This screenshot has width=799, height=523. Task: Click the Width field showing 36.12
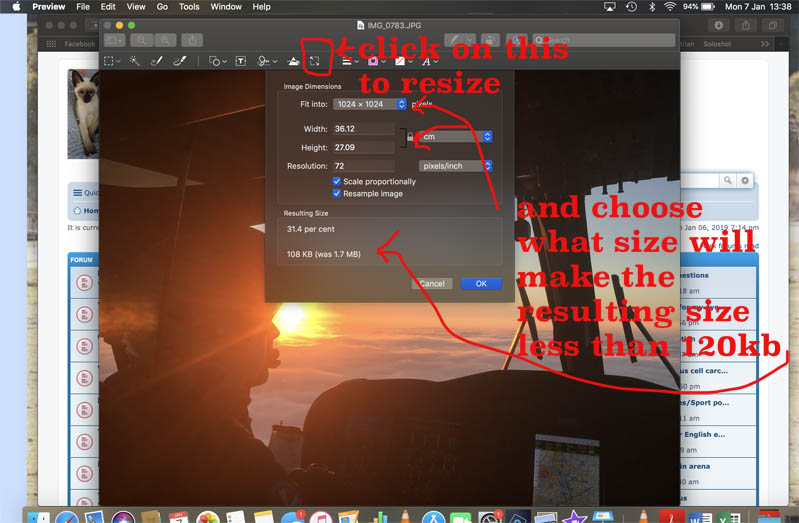pyautogui.click(x=363, y=129)
